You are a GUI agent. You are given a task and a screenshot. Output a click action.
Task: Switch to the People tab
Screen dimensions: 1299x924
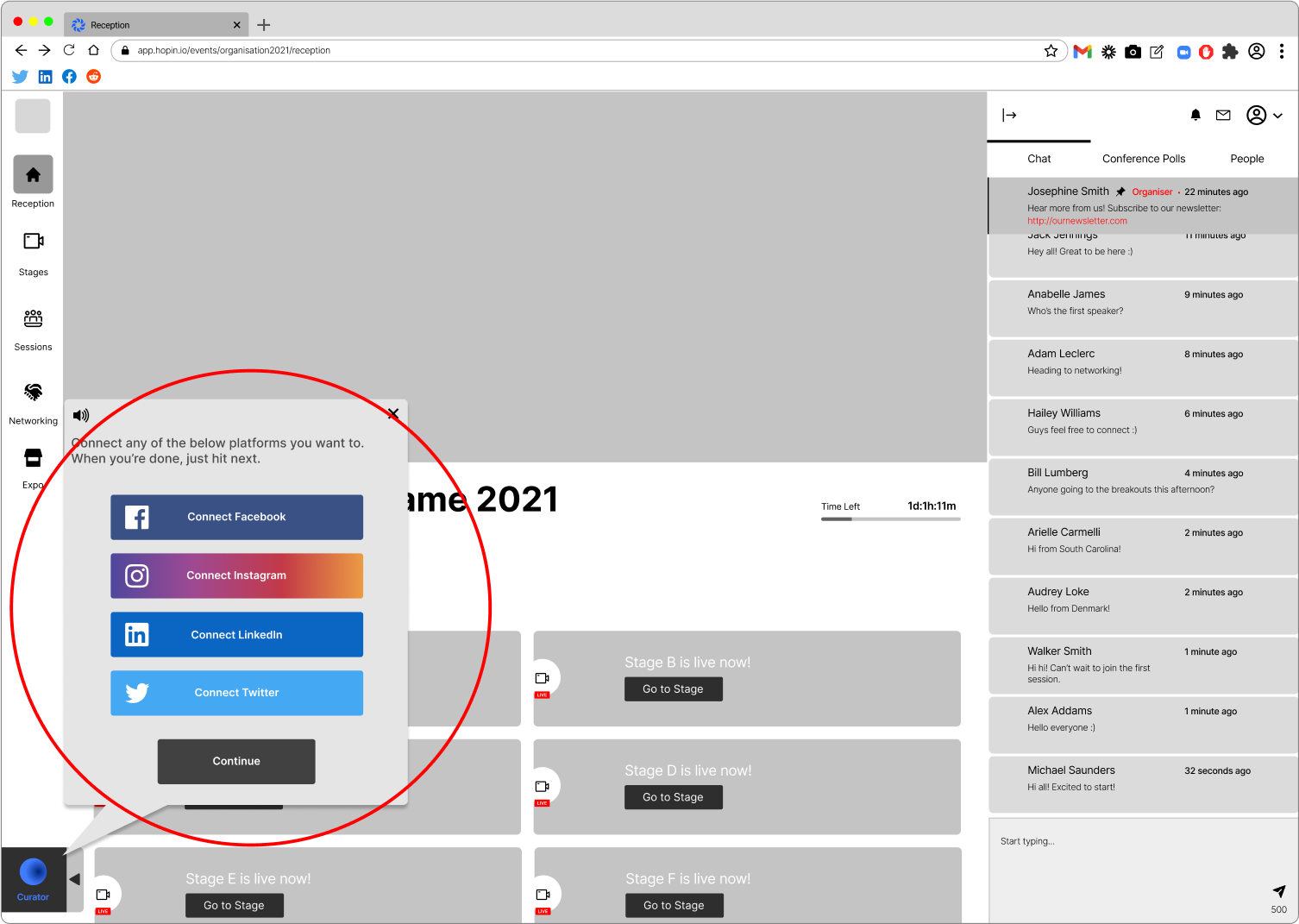[1247, 159]
